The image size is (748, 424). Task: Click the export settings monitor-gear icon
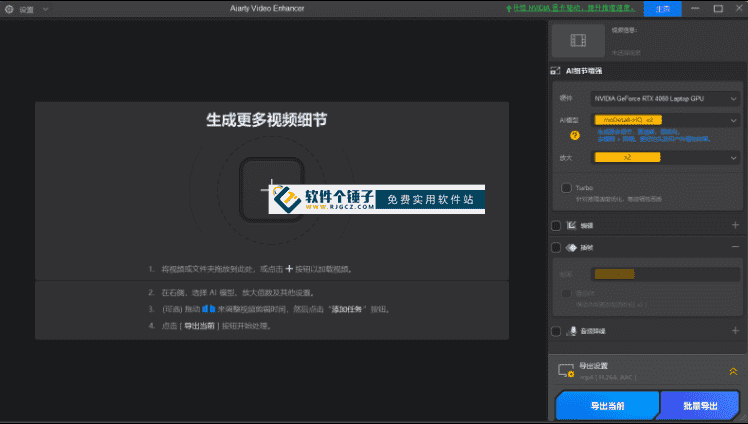point(566,371)
